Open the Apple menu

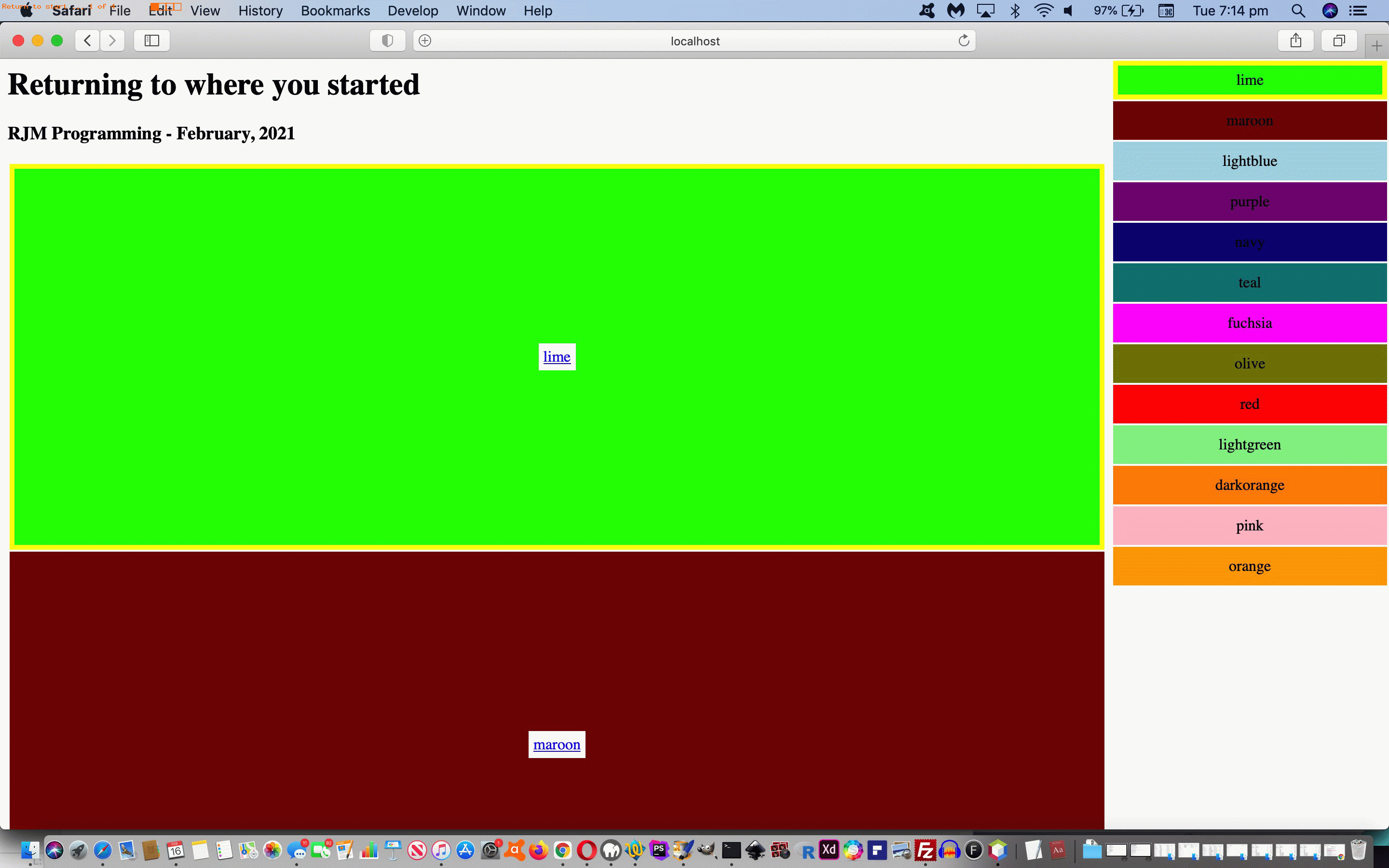coord(27,11)
